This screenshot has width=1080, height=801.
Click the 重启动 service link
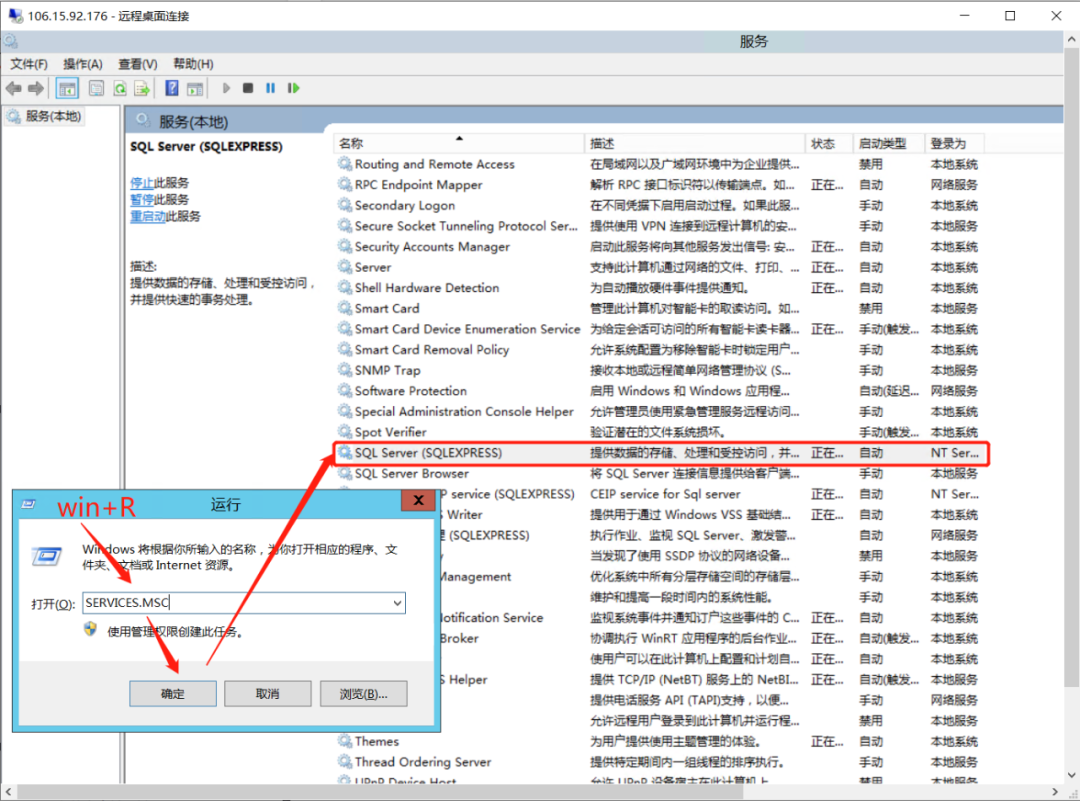[x=148, y=216]
